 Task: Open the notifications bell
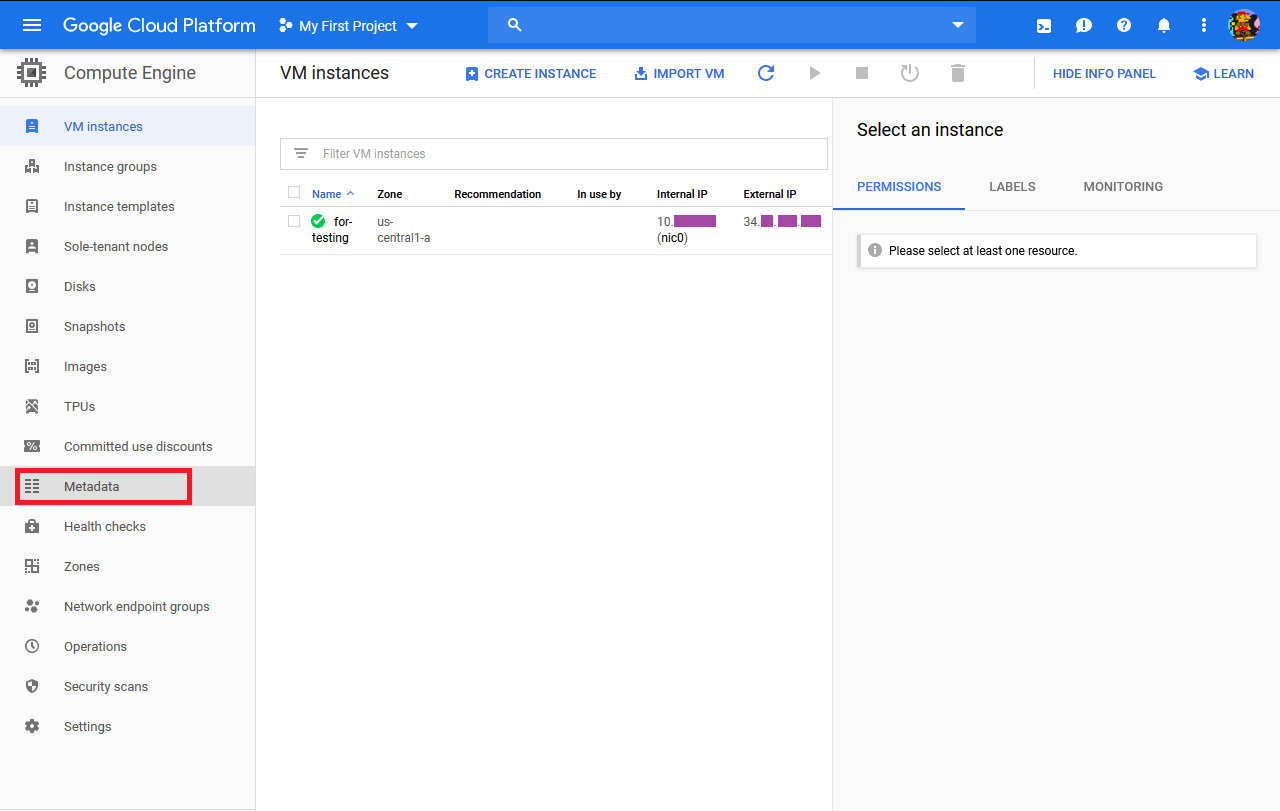click(1164, 26)
